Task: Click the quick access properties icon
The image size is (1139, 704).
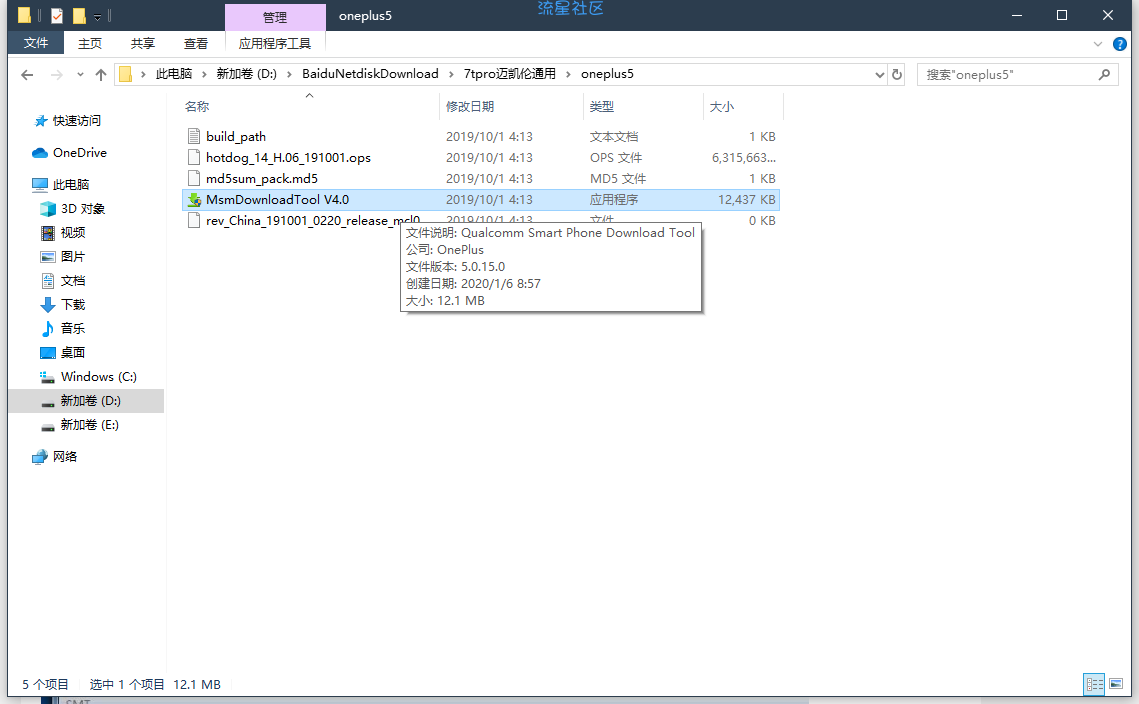Action: (x=57, y=15)
